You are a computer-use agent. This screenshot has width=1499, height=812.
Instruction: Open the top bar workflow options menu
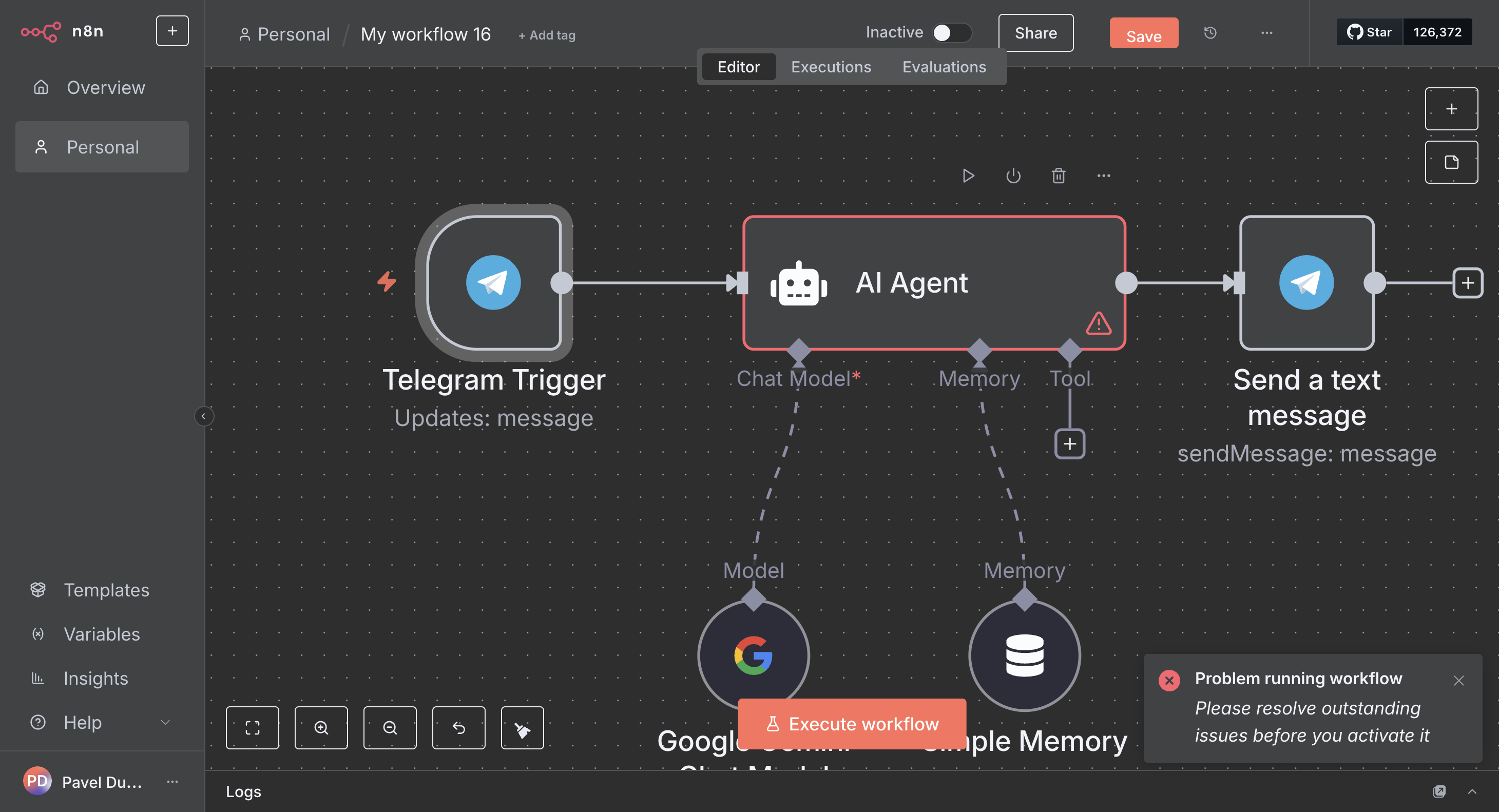[1267, 33]
